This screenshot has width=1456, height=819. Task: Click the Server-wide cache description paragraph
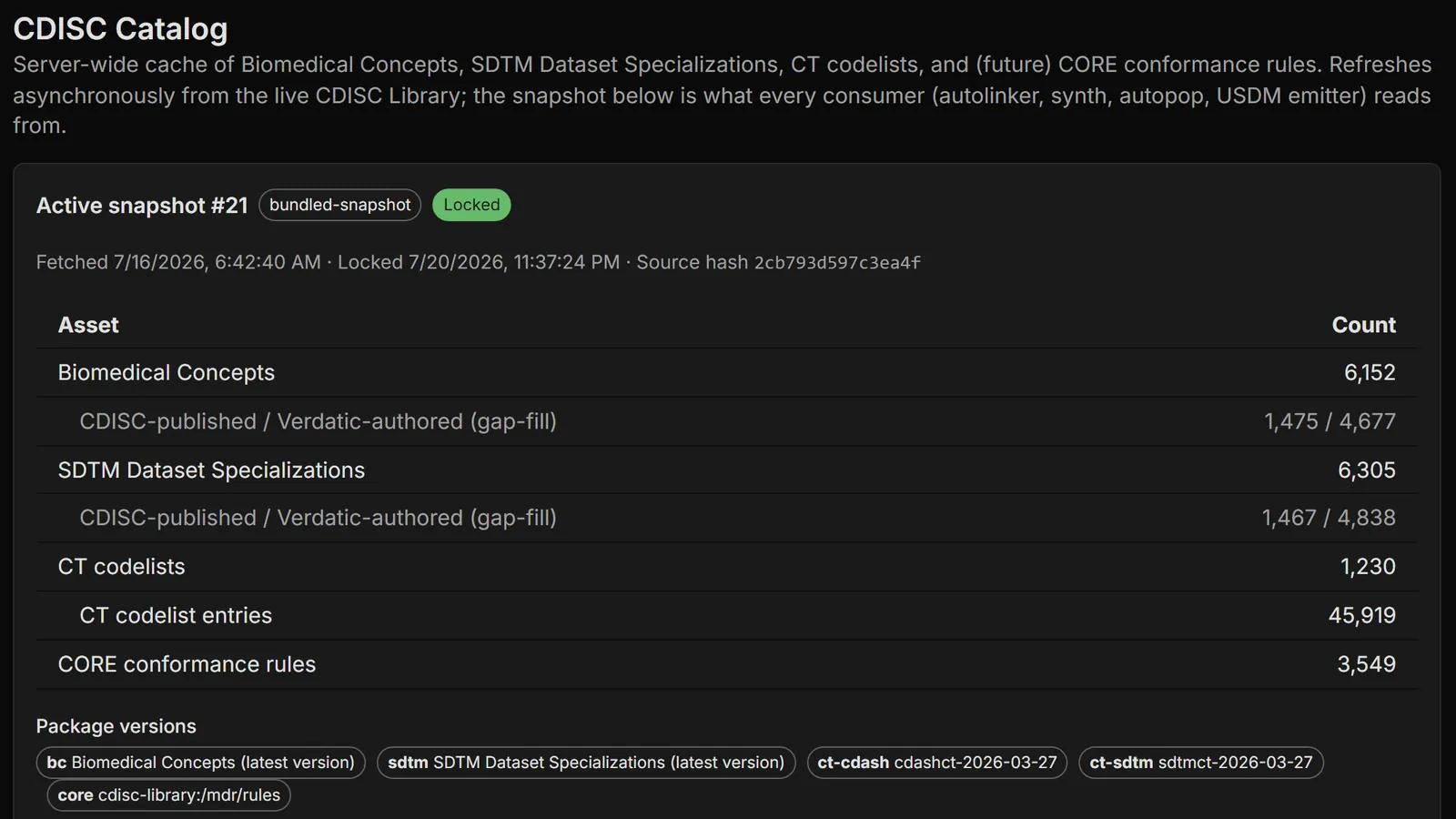[x=723, y=95]
